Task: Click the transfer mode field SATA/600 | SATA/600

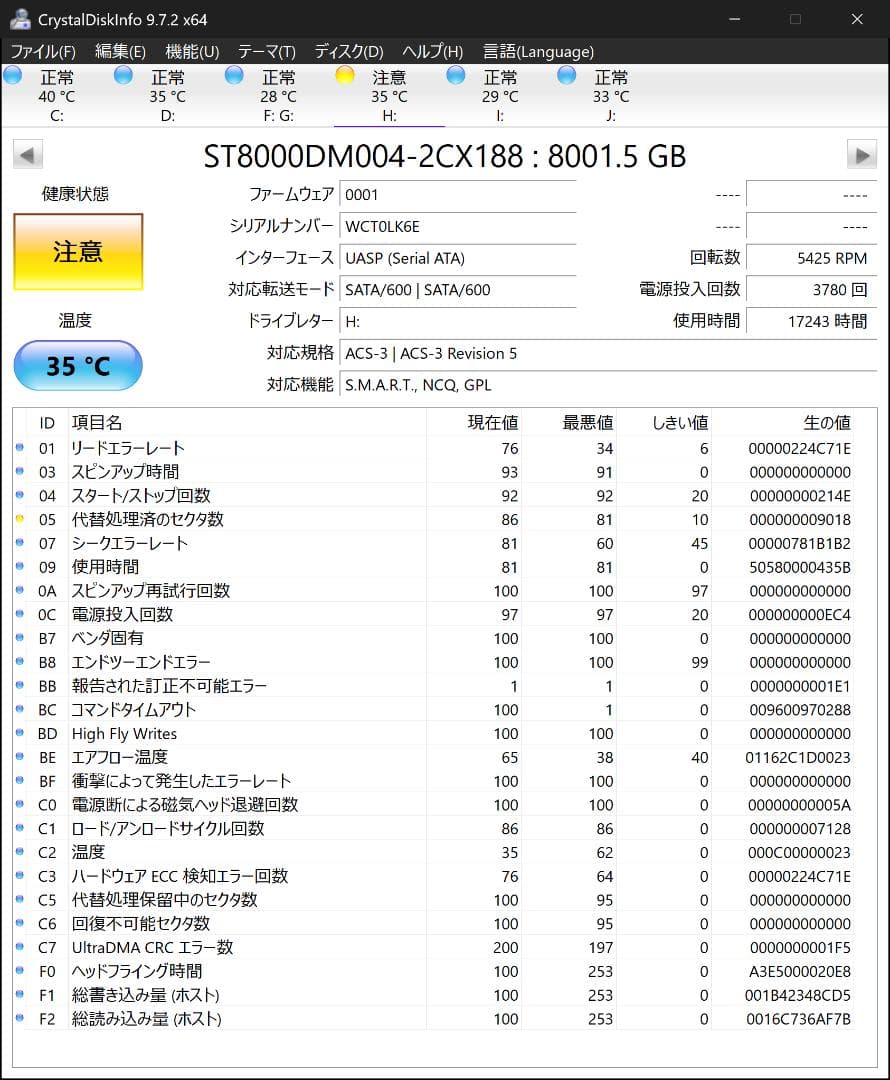Action: coord(457,290)
